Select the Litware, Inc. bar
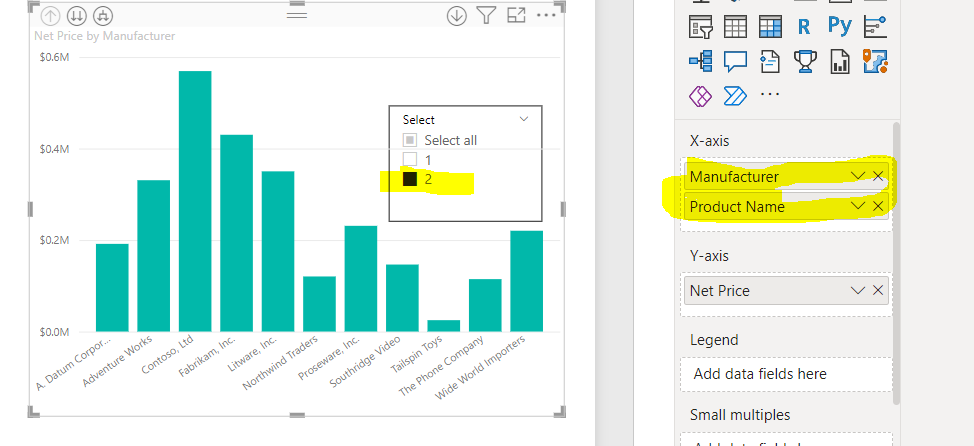Screen dimensions: 974x446 278,252
